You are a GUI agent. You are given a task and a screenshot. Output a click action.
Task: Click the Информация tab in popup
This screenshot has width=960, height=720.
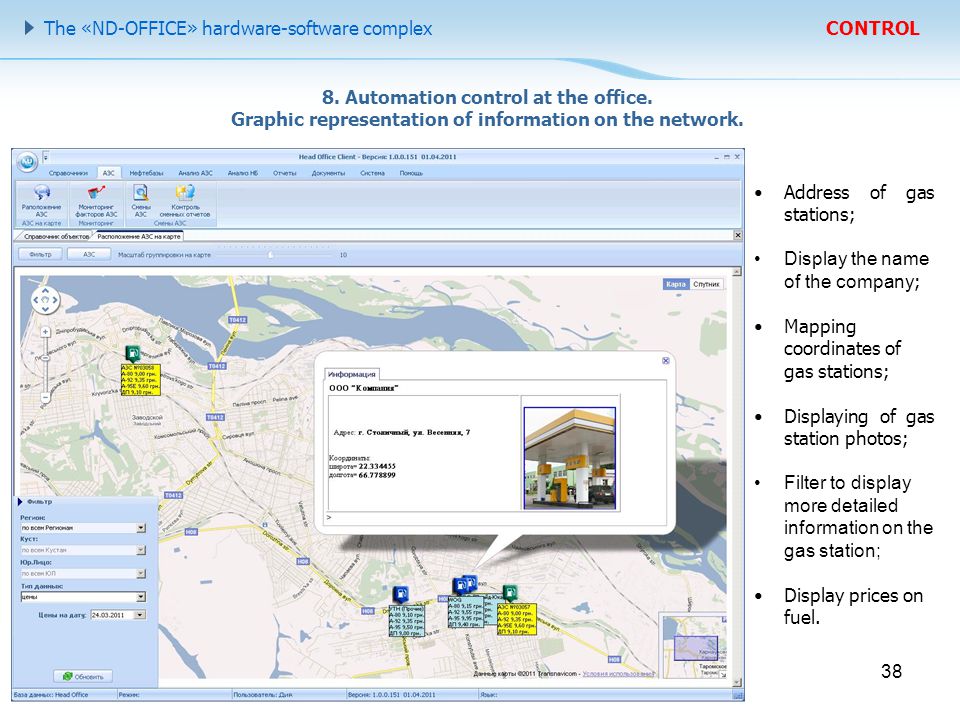coord(352,374)
